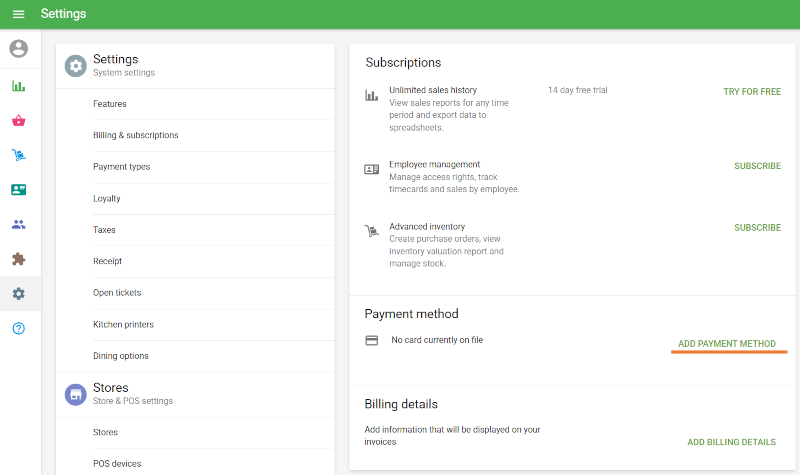800x475 pixels.
Task: Open Items shopping basket icon in sidebar
Action: click(18, 120)
